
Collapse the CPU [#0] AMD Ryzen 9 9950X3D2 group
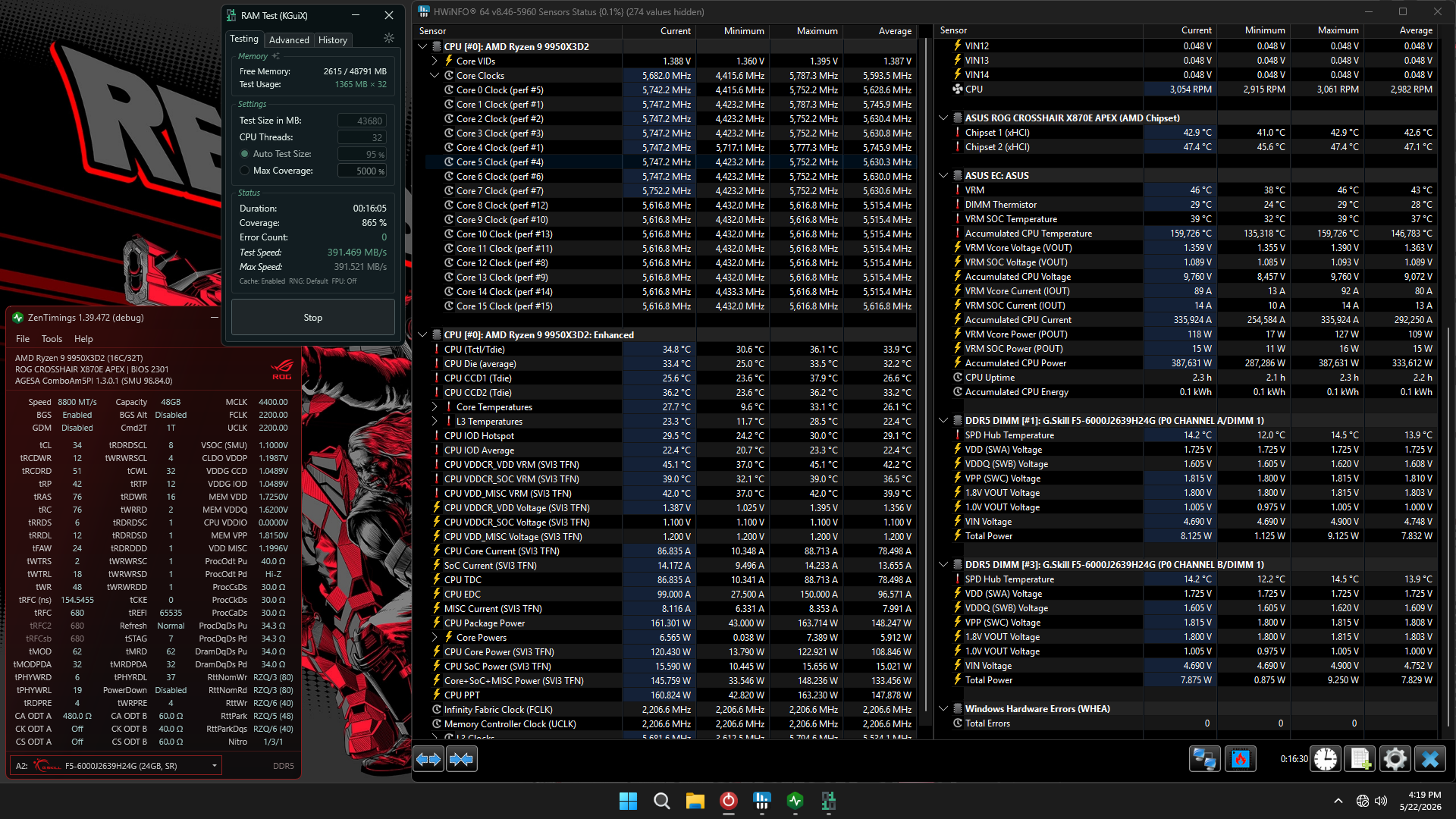pyautogui.click(x=422, y=47)
